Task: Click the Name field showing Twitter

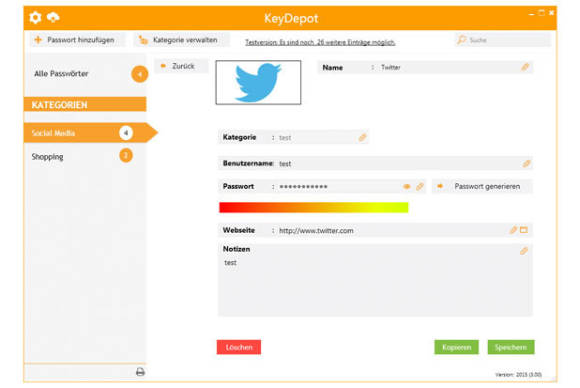Action: pyautogui.click(x=425, y=67)
